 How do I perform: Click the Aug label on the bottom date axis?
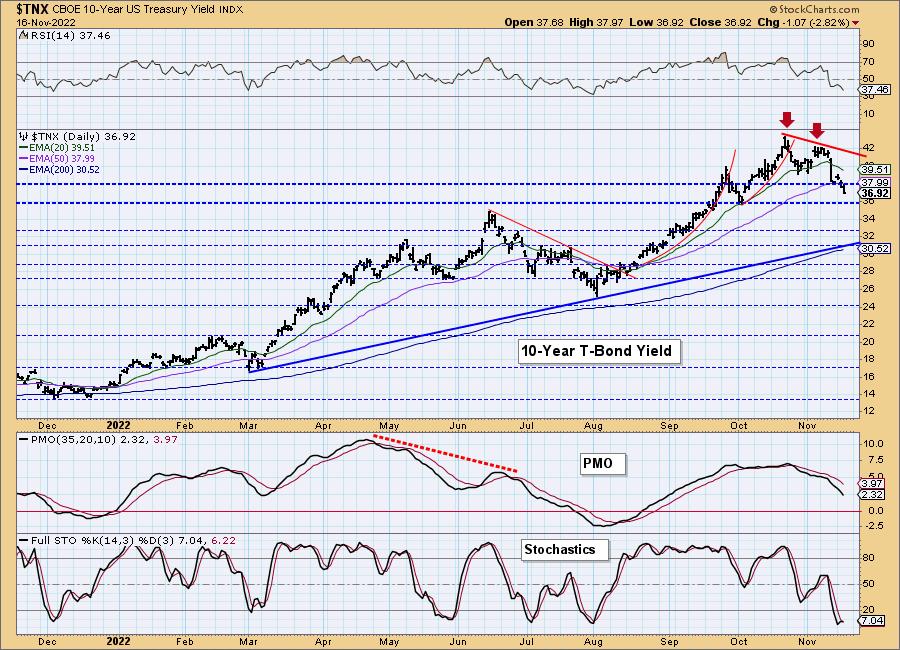(593, 641)
